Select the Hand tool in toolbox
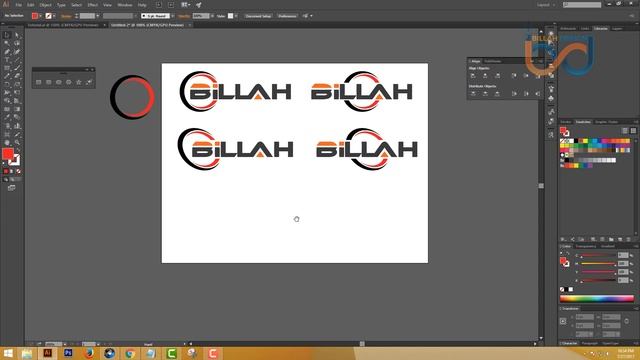The width and height of the screenshot is (640, 360). 7,142
